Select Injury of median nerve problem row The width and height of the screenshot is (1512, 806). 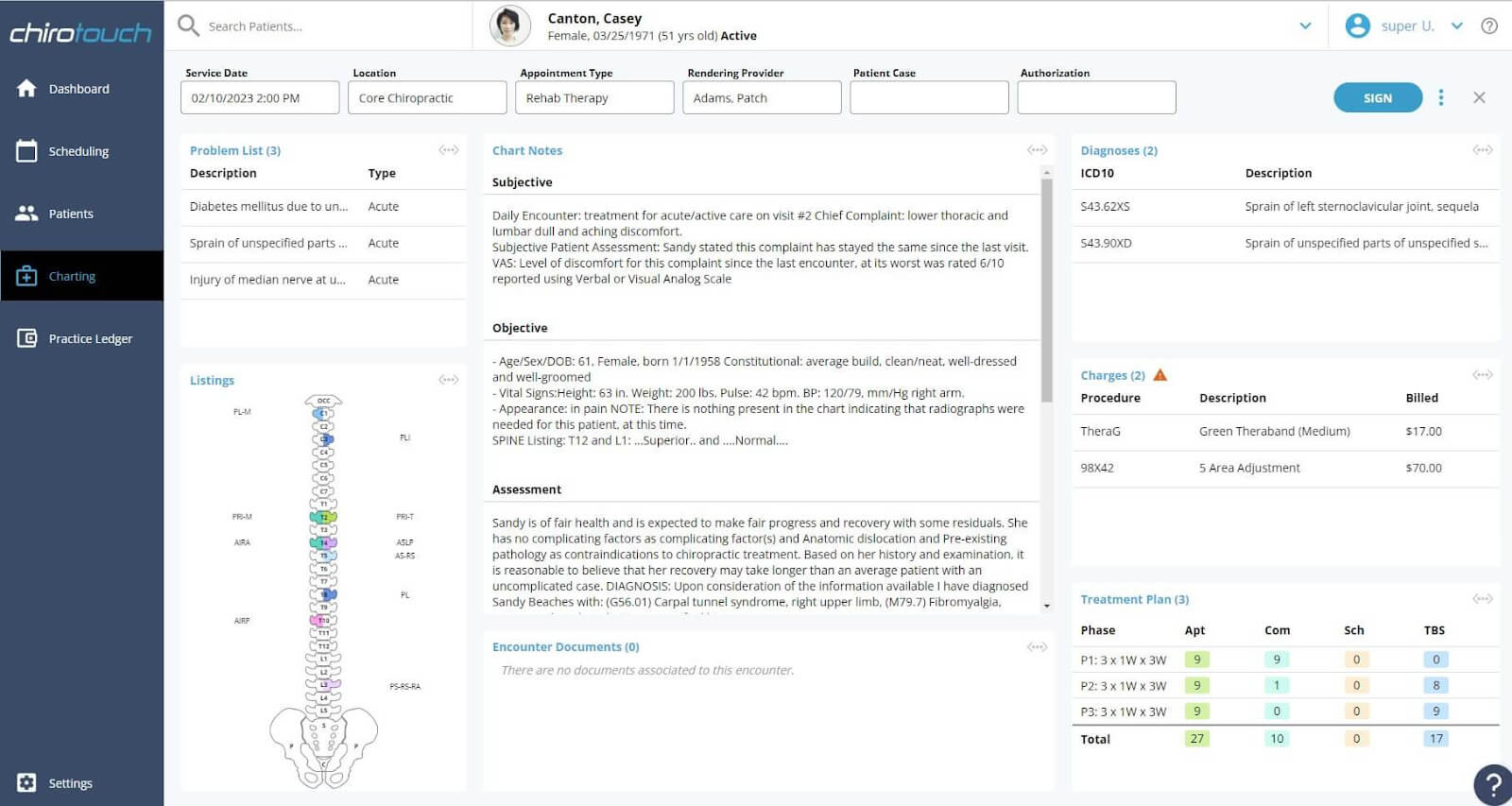(x=323, y=280)
